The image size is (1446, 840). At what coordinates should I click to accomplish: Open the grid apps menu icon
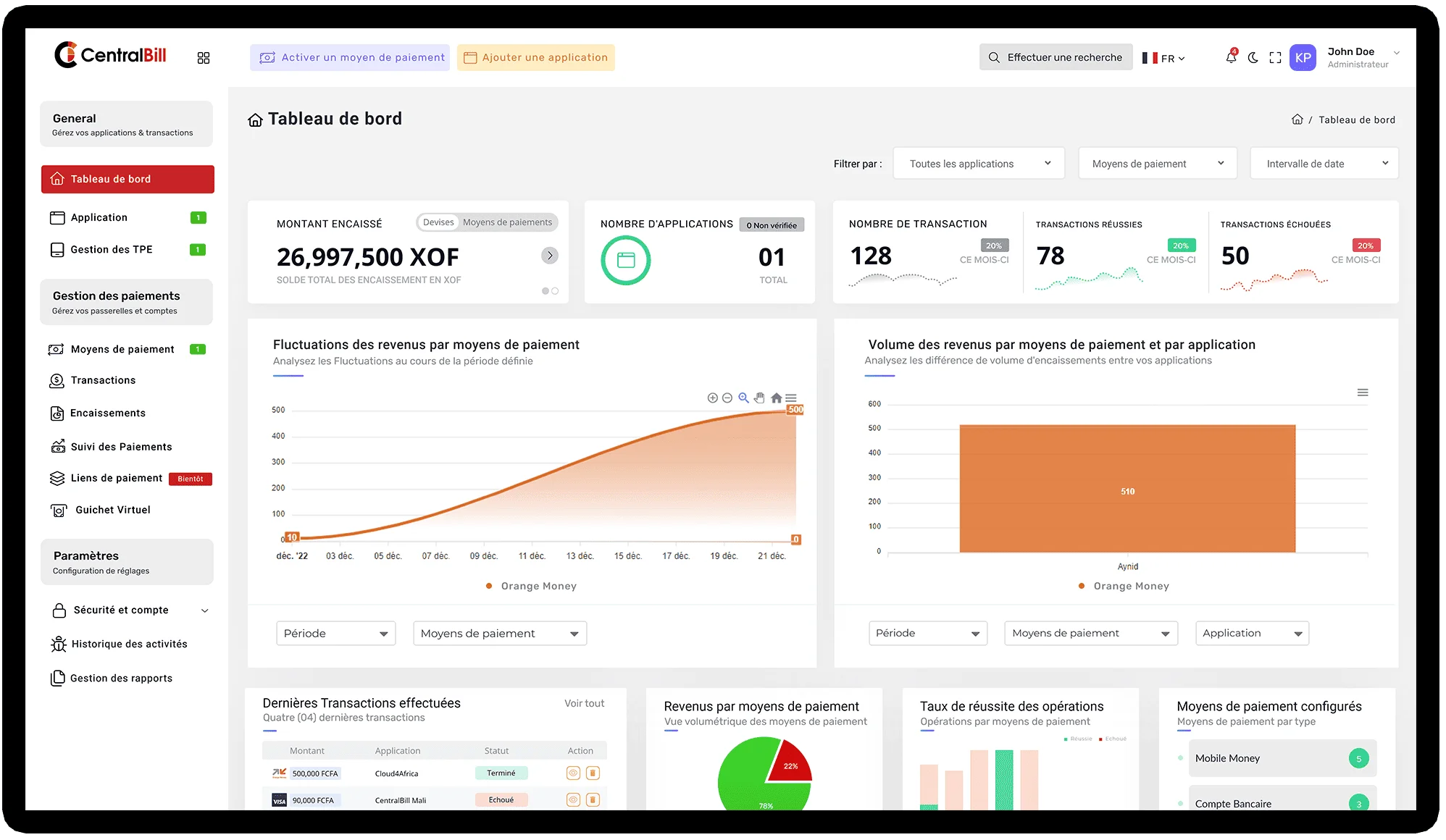[204, 58]
